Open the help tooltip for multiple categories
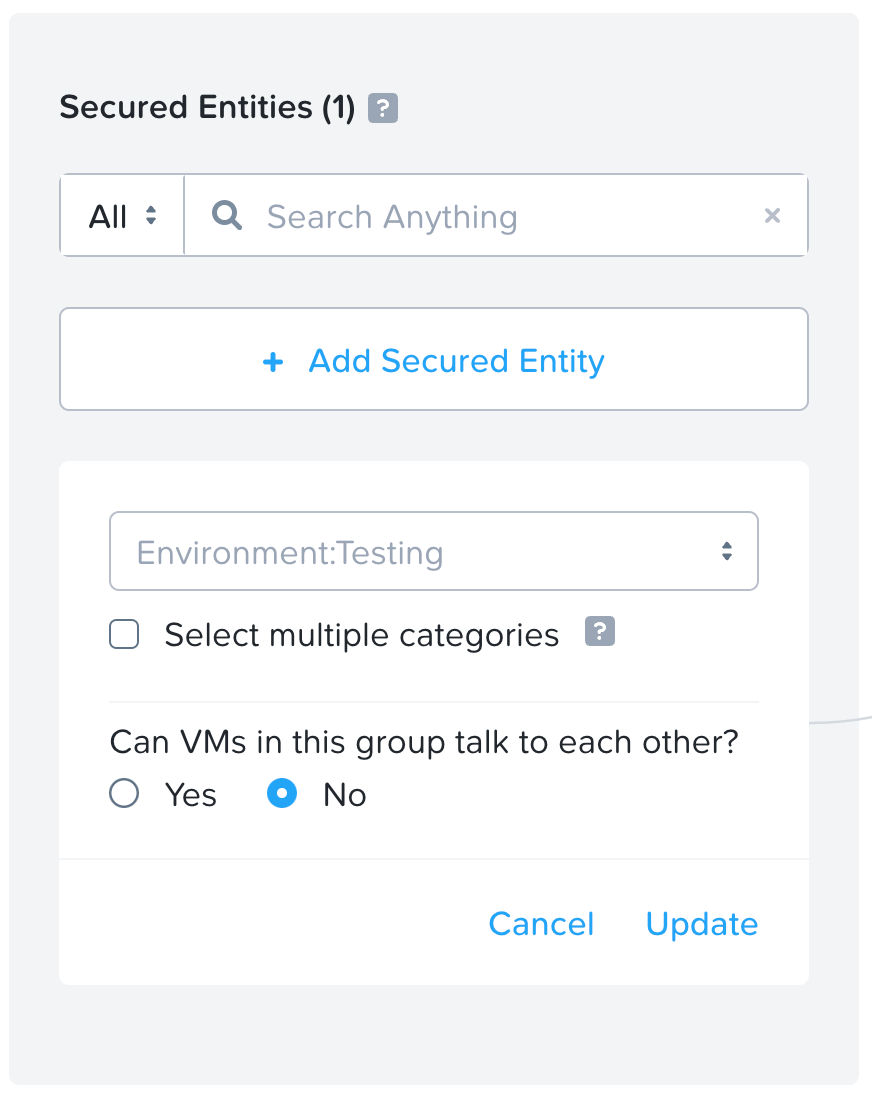 [x=600, y=631]
